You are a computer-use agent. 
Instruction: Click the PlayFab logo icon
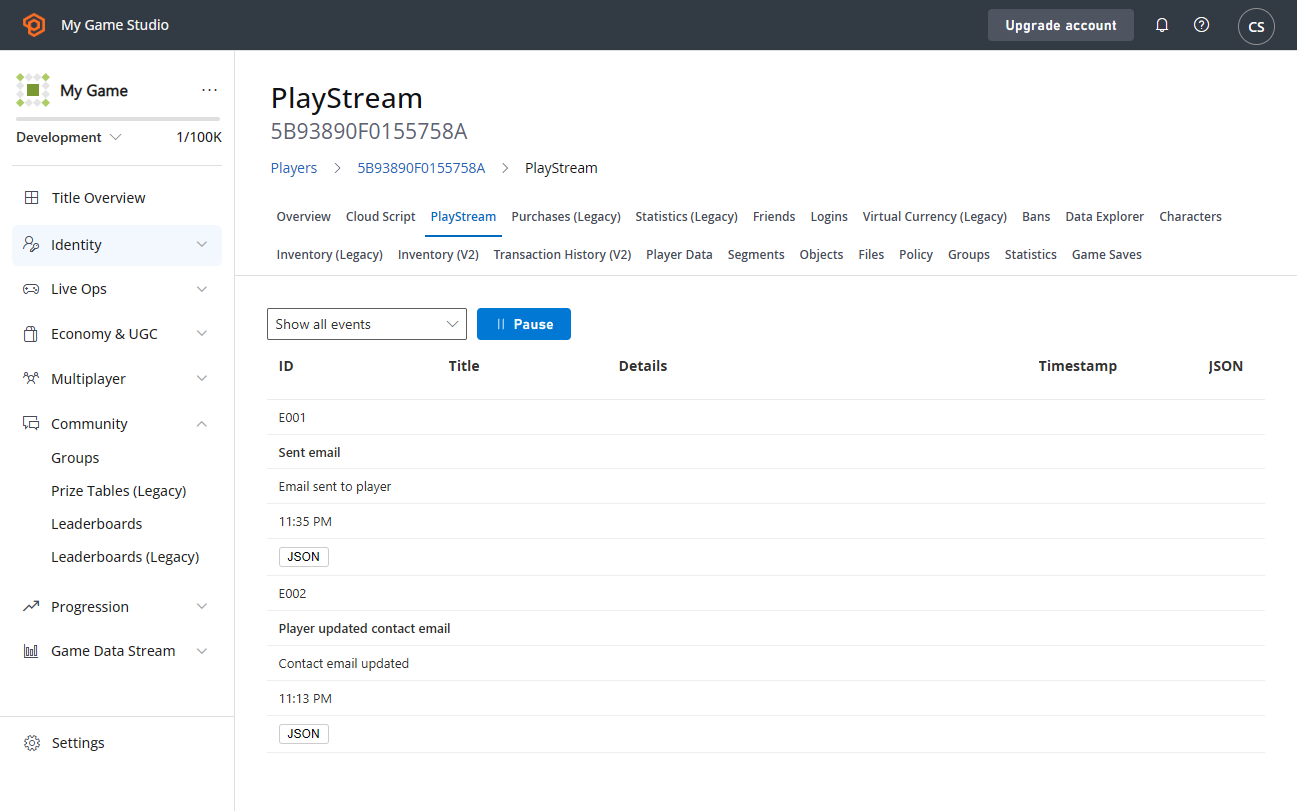[x=35, y=25]
